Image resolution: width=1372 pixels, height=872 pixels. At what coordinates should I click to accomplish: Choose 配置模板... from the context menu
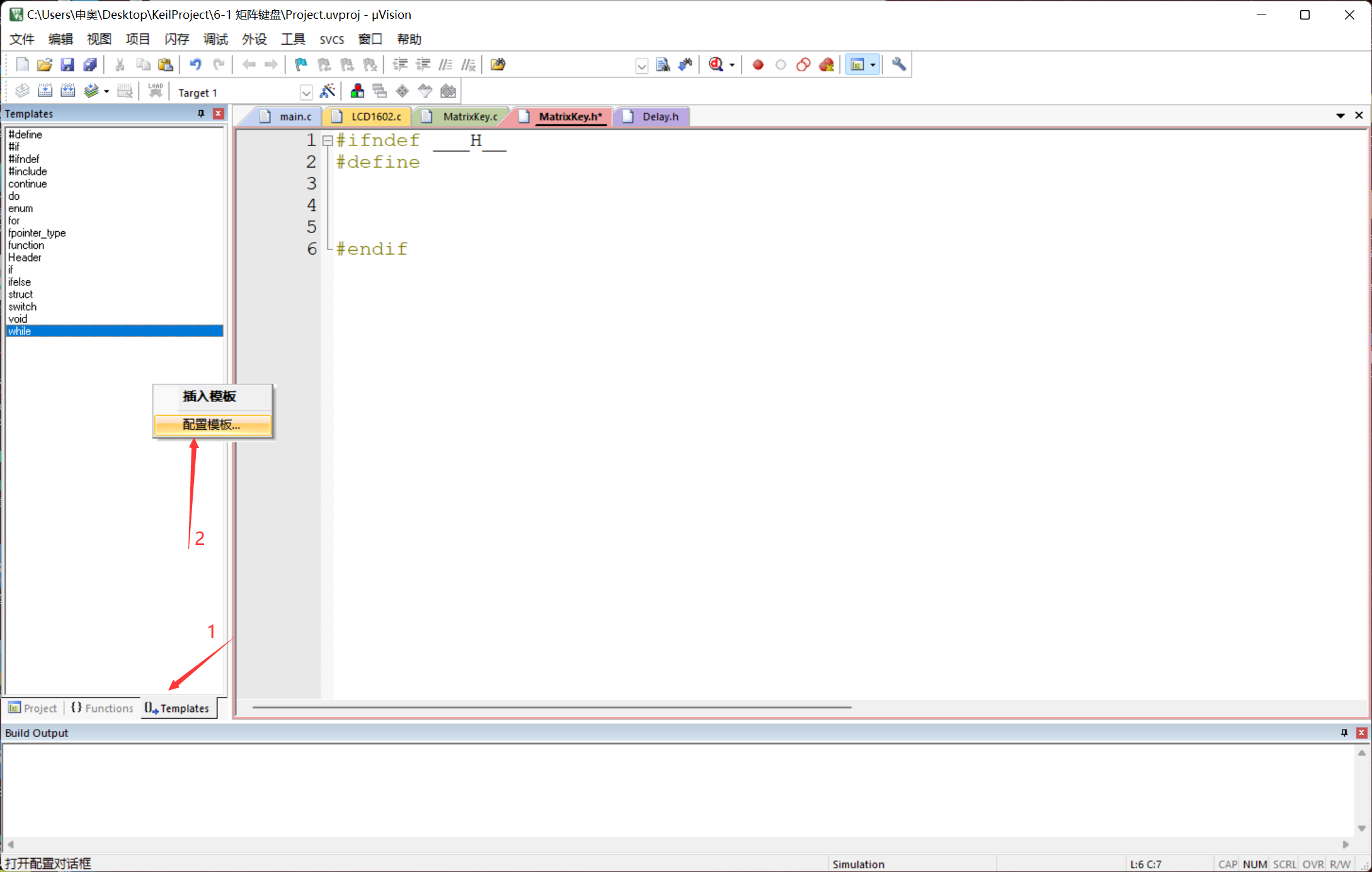[x=212, y=425]
